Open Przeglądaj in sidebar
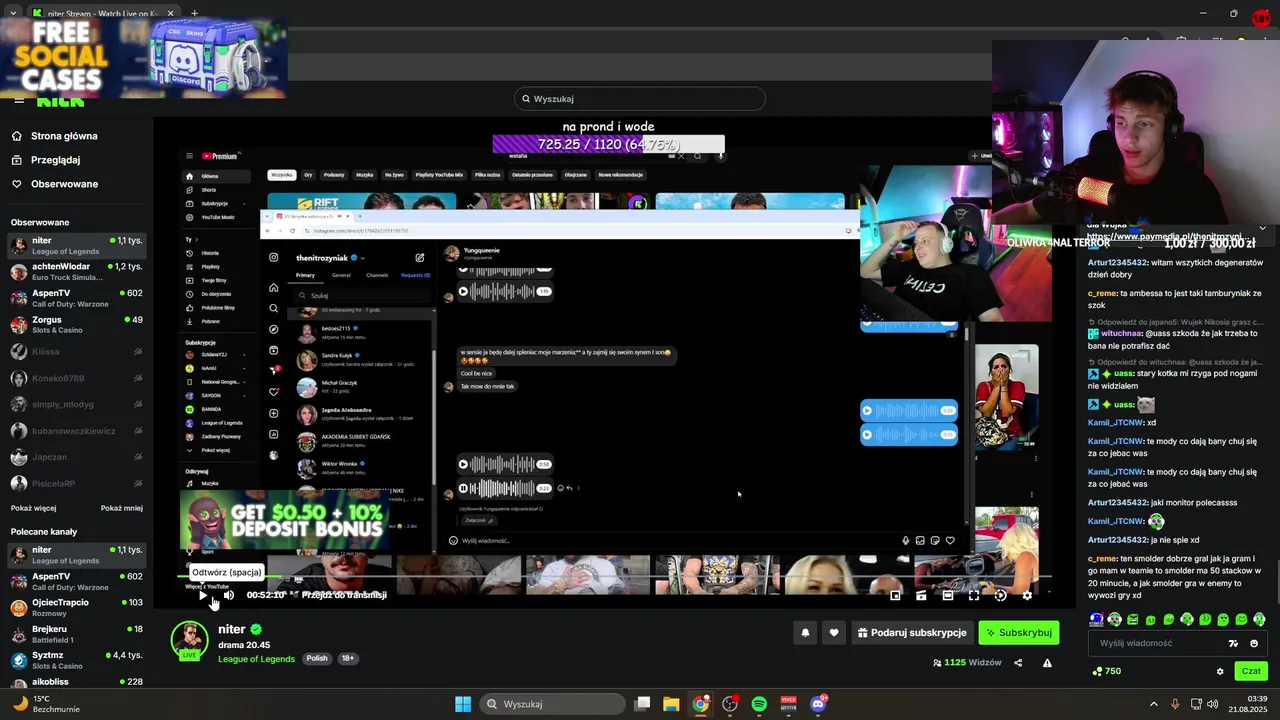This screenshot has height=720, width=1280. (55, 160)
